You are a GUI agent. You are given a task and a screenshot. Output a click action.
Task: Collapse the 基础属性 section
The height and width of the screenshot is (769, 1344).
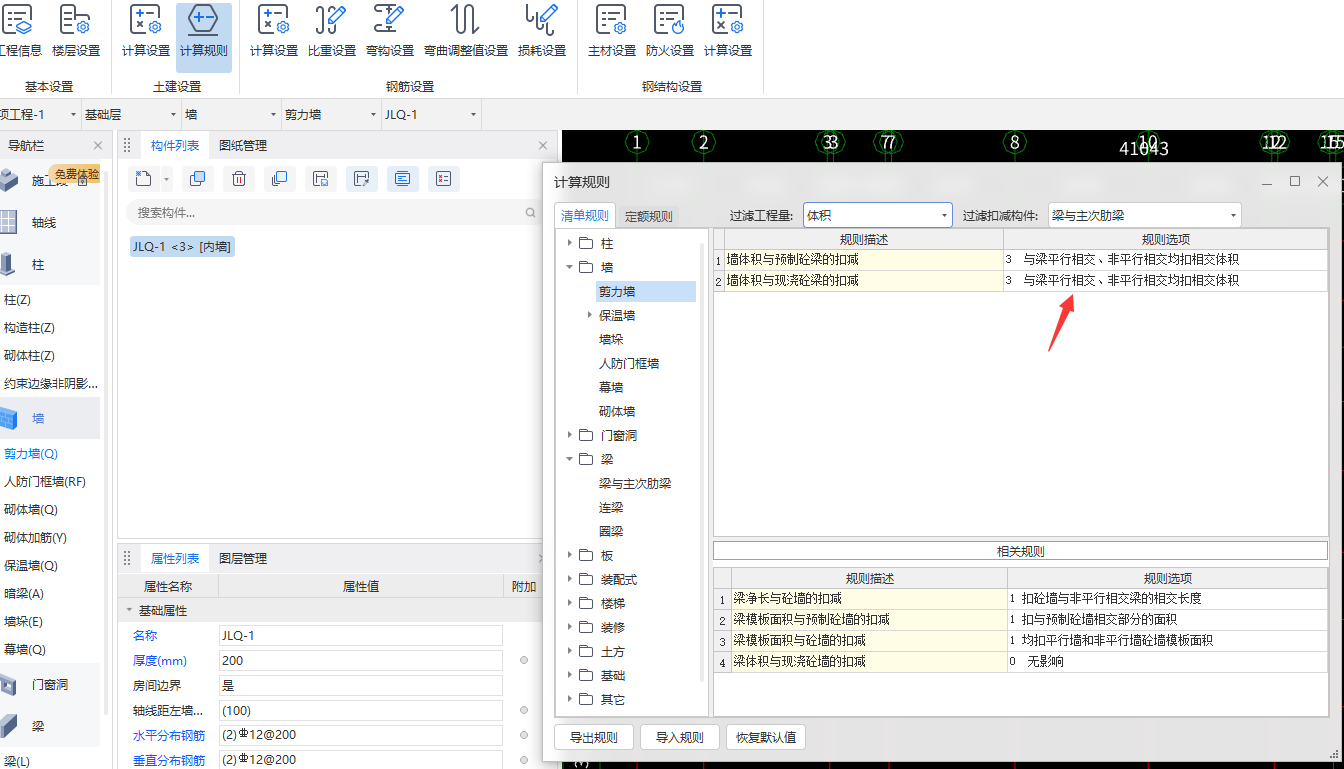128,610
